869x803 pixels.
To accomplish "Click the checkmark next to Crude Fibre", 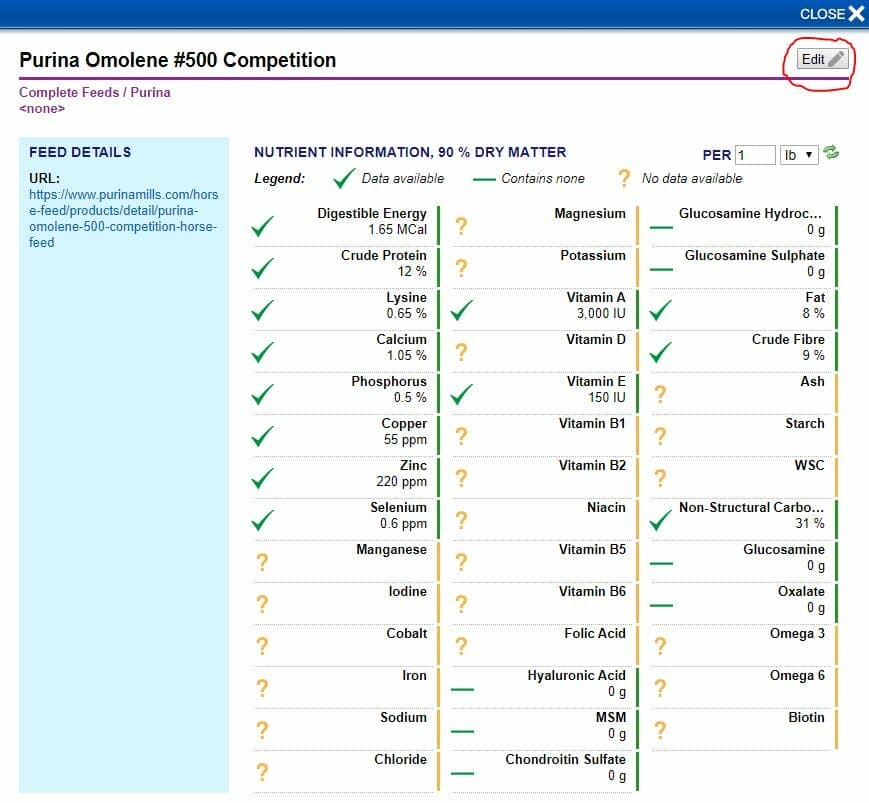I will [x=661, y=352].
